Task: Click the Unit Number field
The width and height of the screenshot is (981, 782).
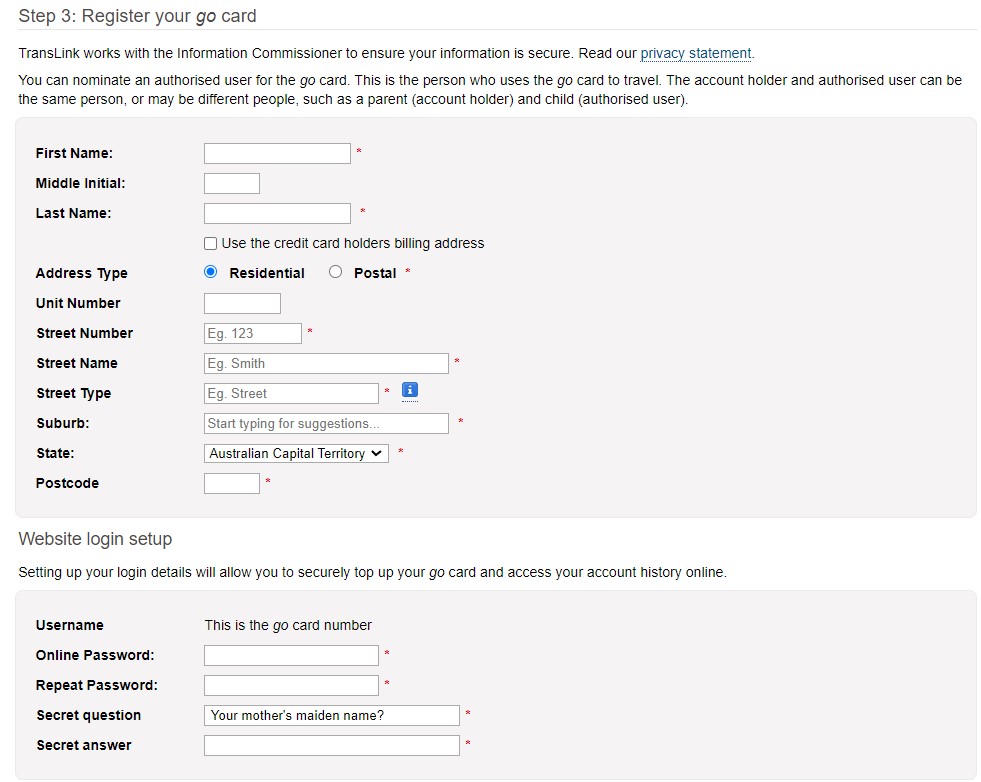Action: pos(242,303)
